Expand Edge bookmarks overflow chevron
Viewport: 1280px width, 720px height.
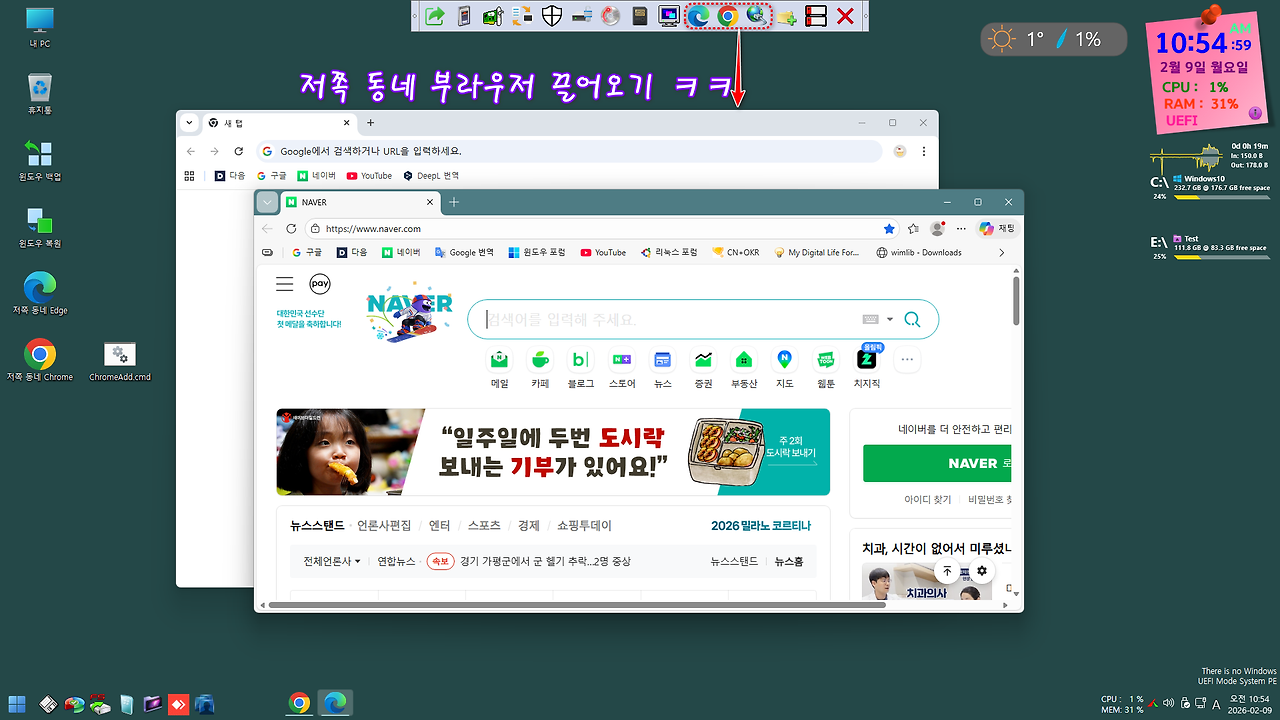click(x=1001, y=253)
